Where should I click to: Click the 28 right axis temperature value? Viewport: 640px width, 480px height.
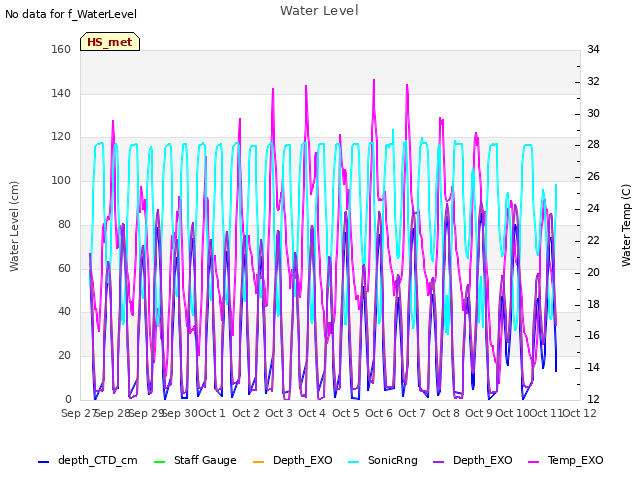(593, 144)
